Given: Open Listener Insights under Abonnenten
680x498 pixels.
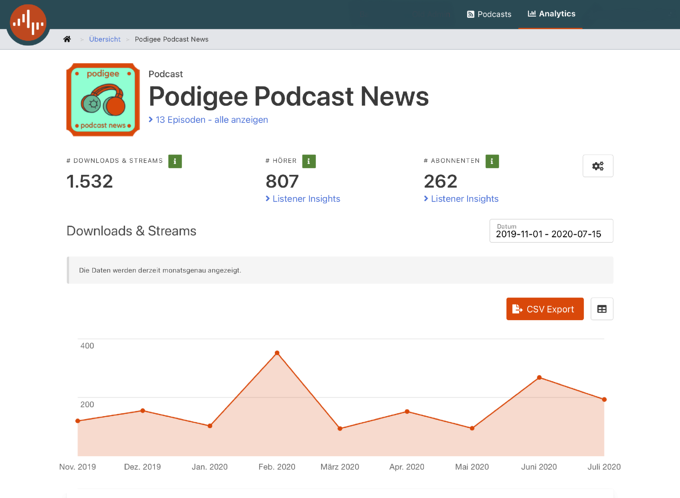Looking at the screenshot, I should pos(461,199).
